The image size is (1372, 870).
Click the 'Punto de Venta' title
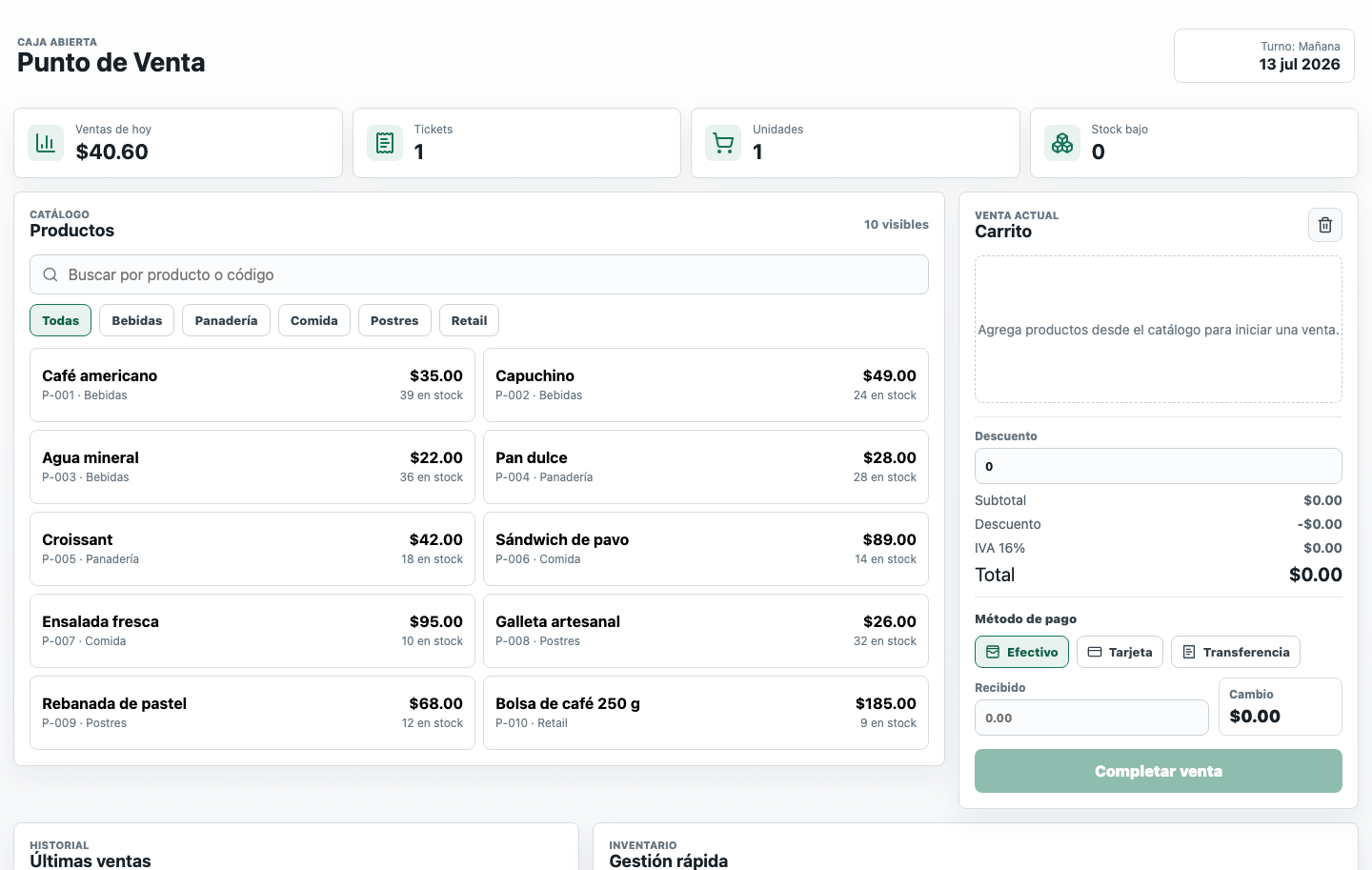point(111,63)
